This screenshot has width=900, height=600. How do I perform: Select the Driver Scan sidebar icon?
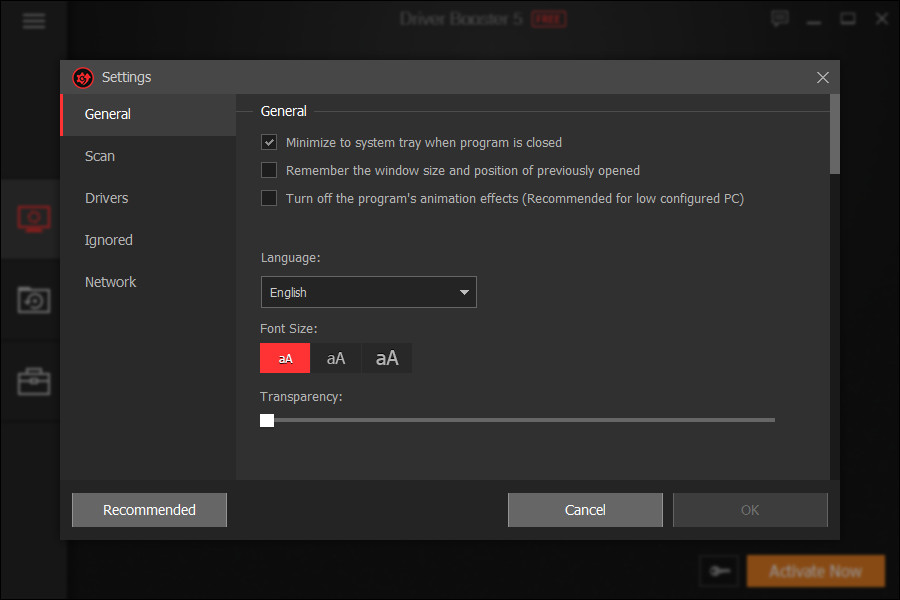coord(33,218)
